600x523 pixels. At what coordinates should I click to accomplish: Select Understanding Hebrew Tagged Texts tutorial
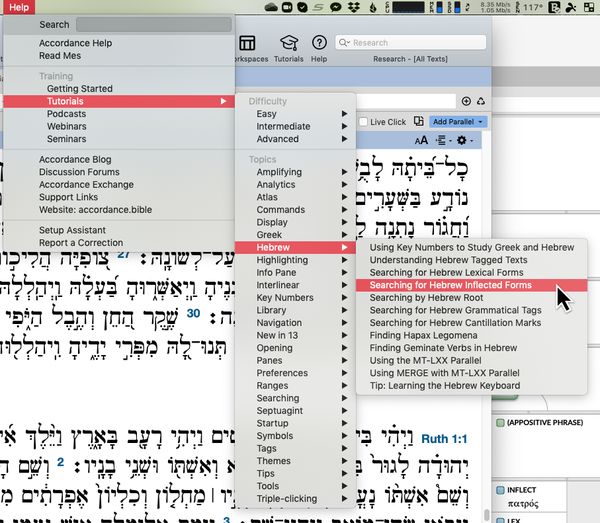[x=471, y=260]
